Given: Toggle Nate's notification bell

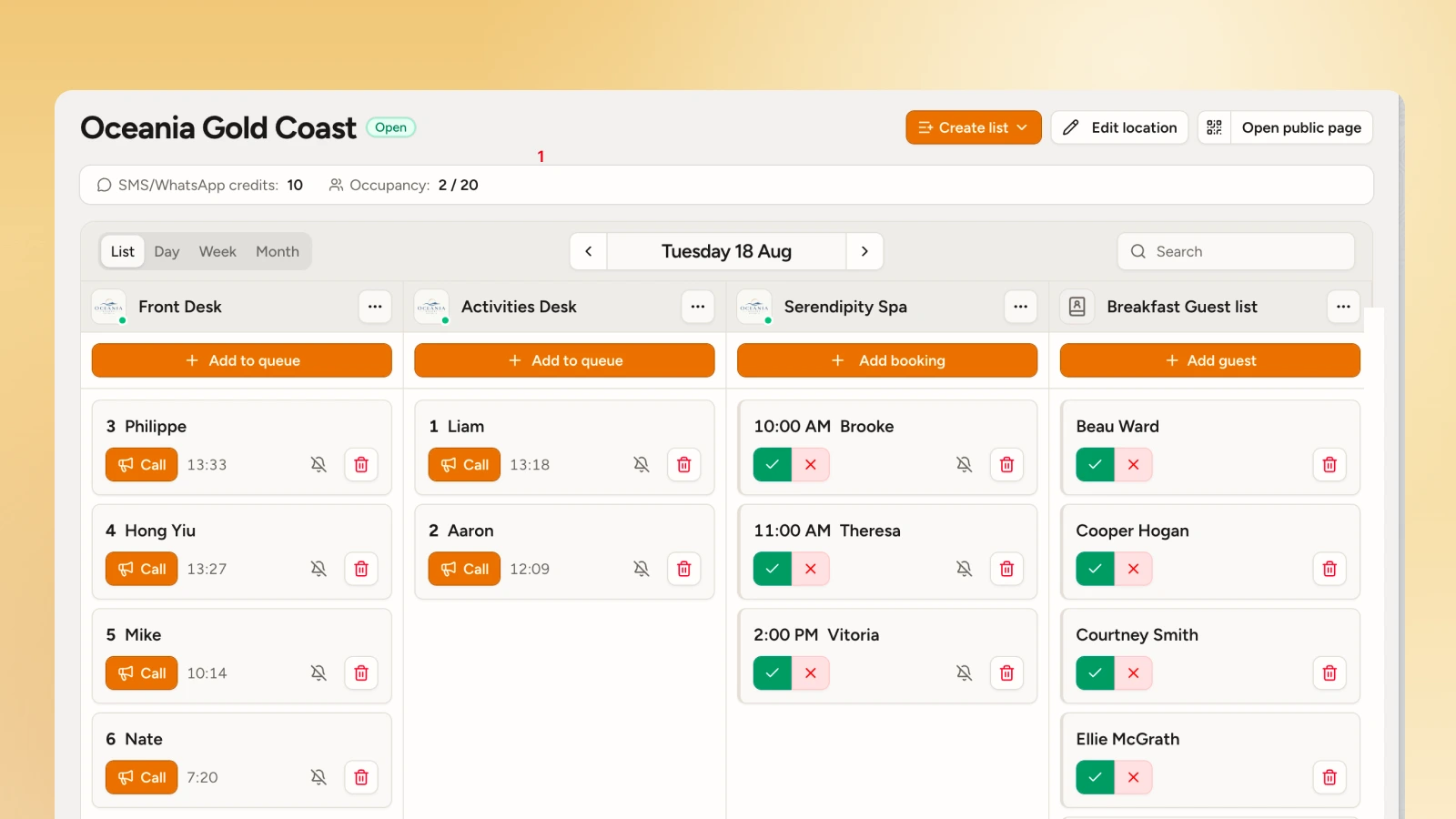Looking at the screenshot, I should (x=318, y=777).
